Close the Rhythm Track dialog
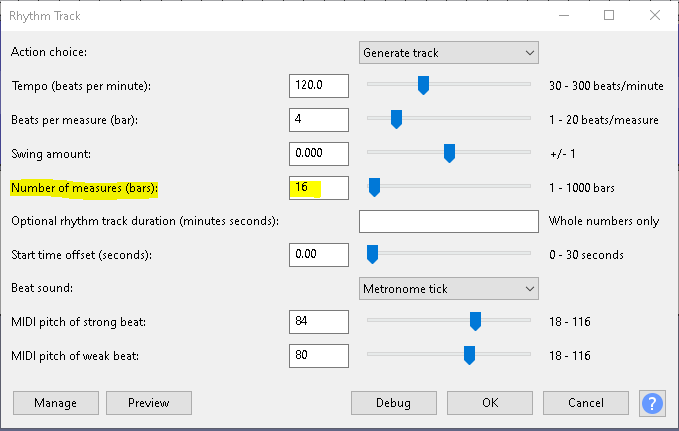679x431 pixels. pyautogui.click(x=655, y=15)
